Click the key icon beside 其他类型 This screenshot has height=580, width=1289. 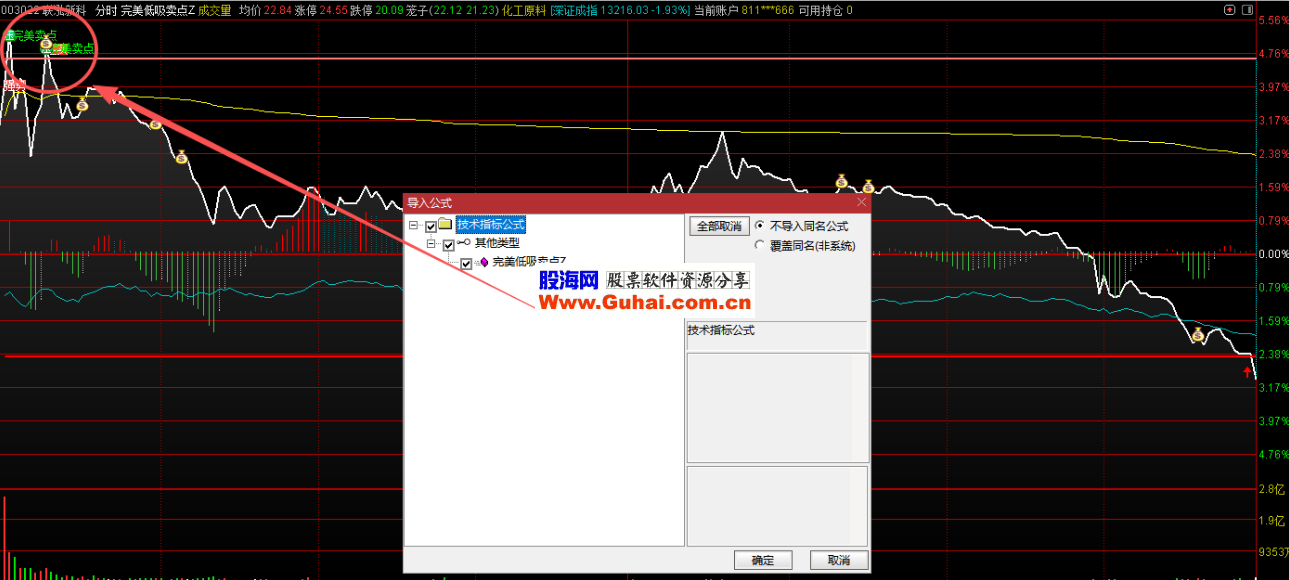coord(464,243)
